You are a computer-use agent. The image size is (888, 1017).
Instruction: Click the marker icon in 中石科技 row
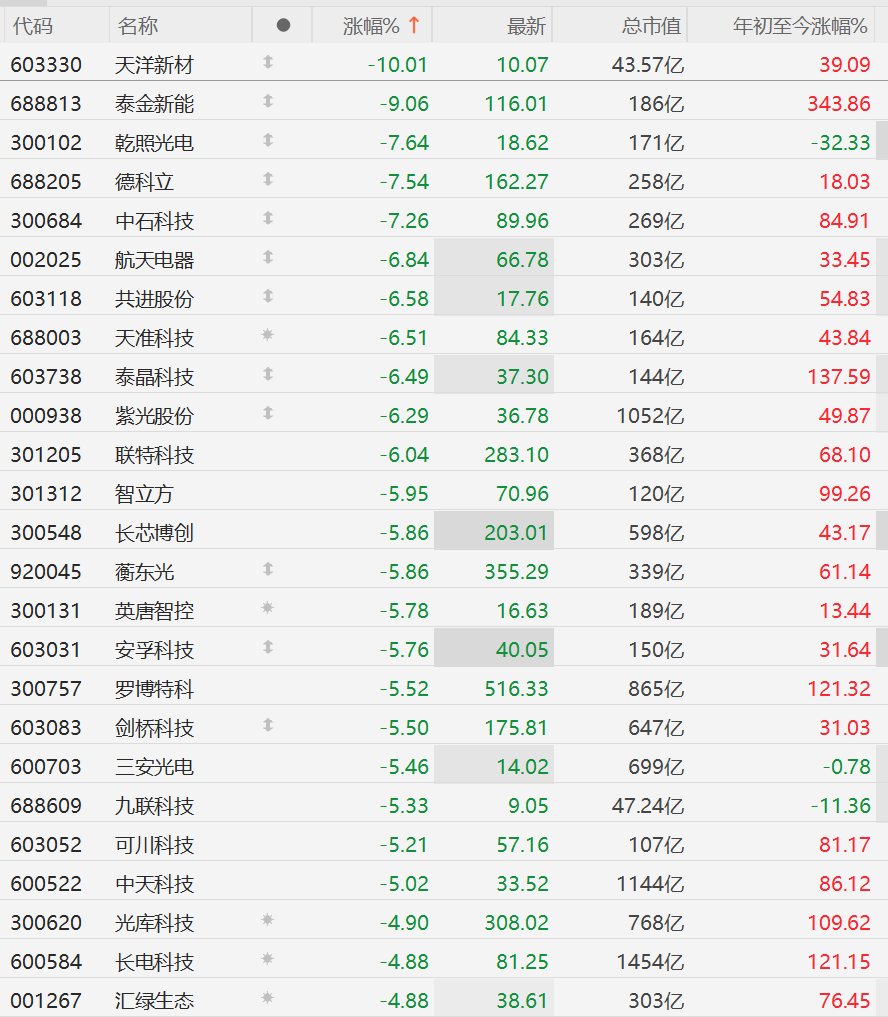click(268, 218)
